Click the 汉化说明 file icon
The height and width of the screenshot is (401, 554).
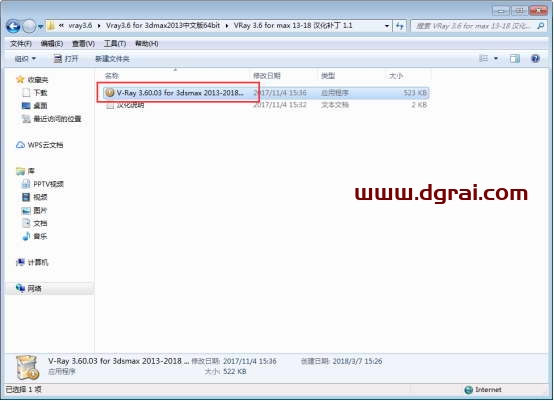pyautogui.click(x=110, y=105)
